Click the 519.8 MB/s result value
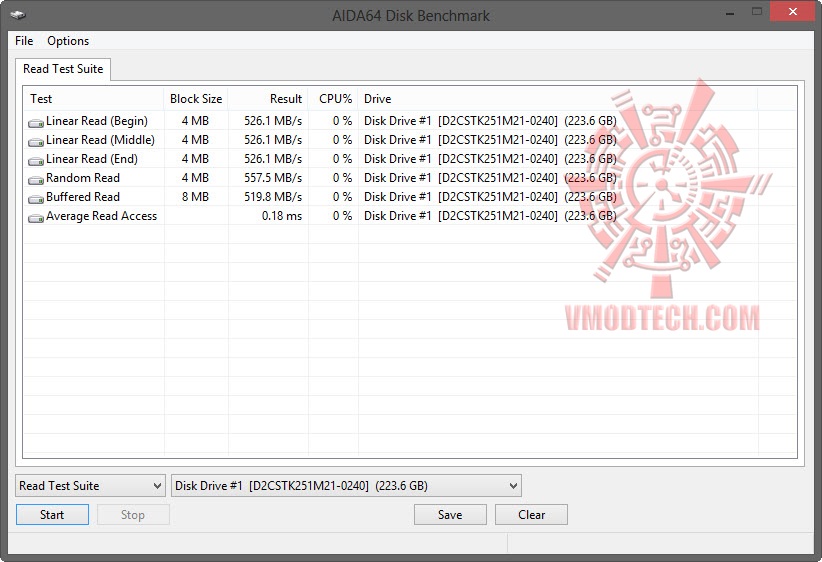 pyautogui.click(x=273, y=197)
